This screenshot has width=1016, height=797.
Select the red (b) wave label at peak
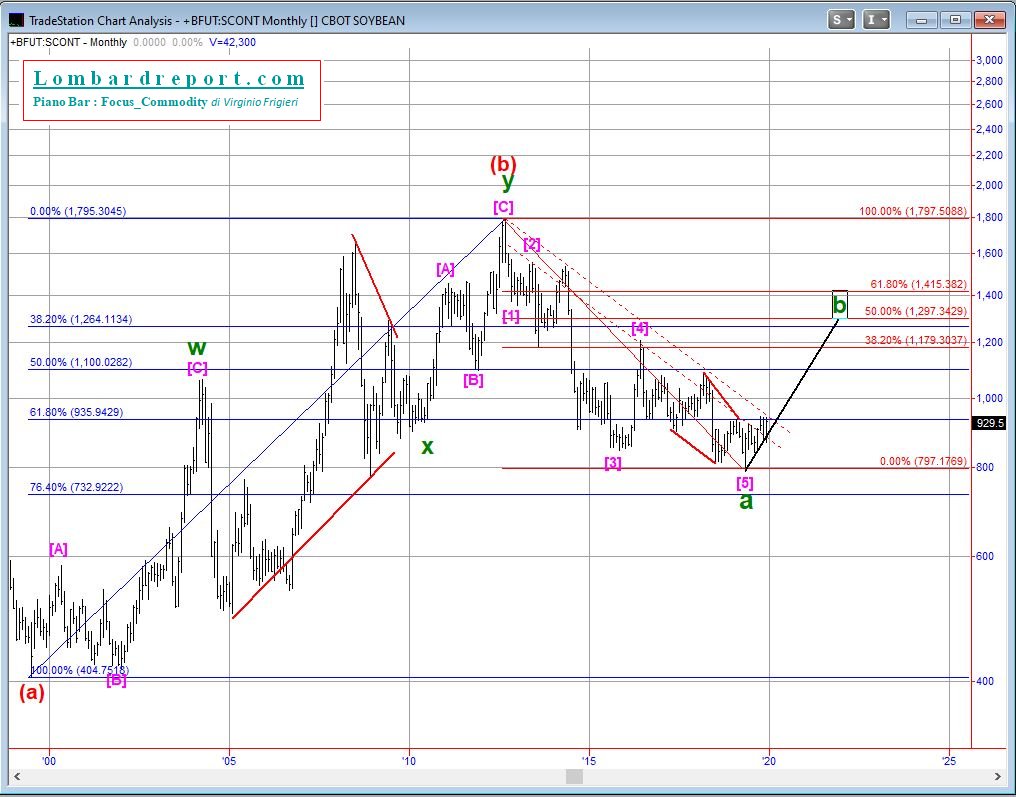503,164
